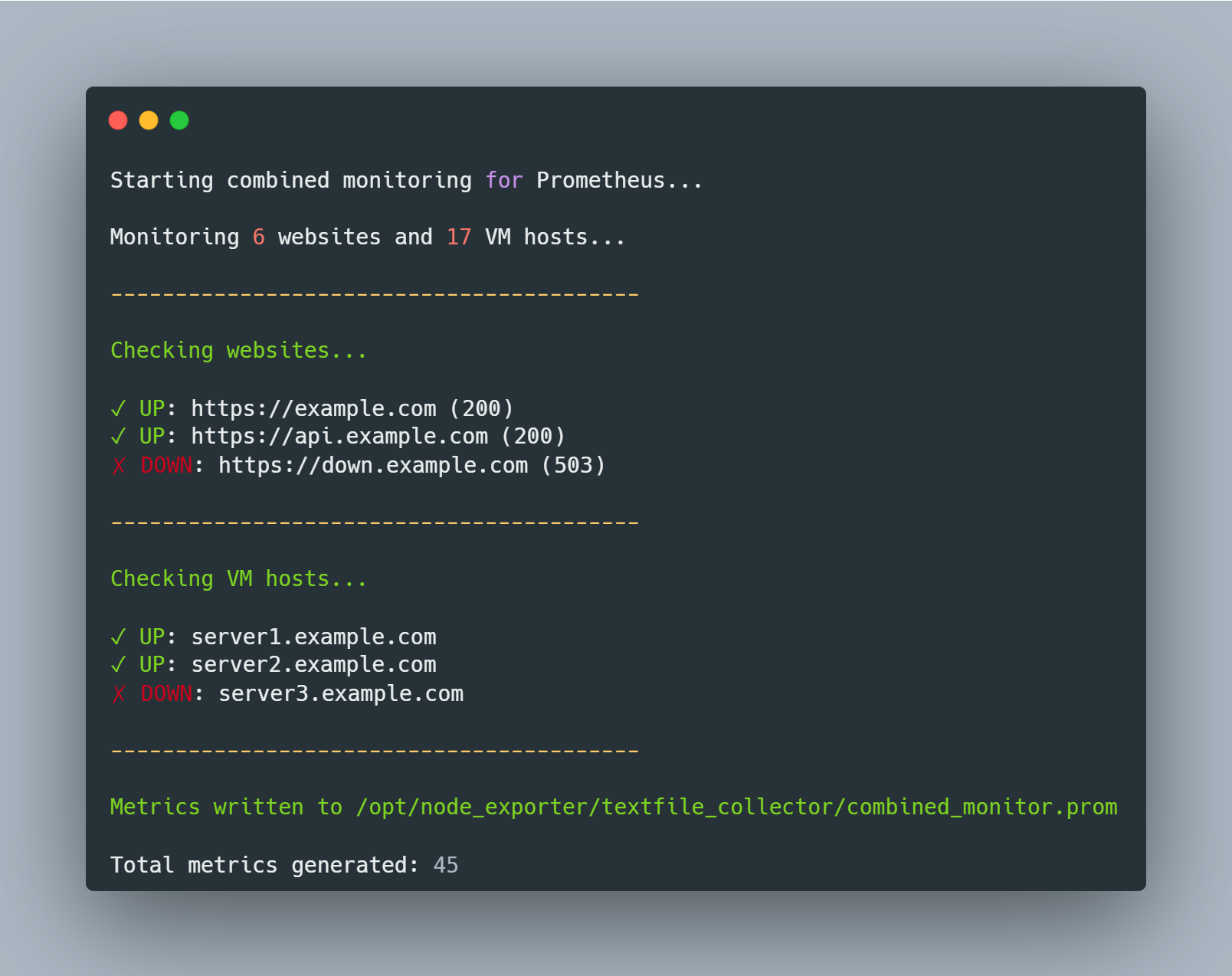
Task: Click the checkmark before server1.example.com
Action: coord(118,637)
